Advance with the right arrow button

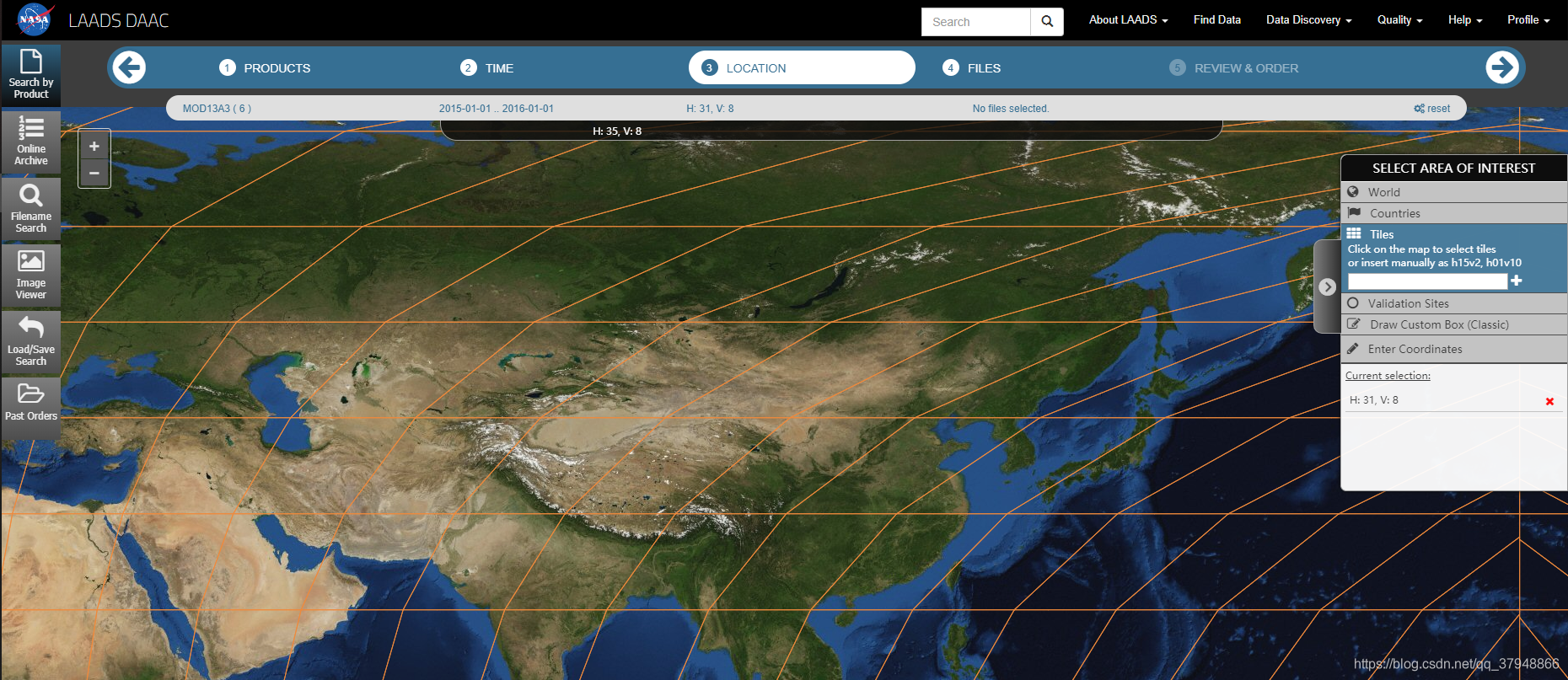point(1502,67)
